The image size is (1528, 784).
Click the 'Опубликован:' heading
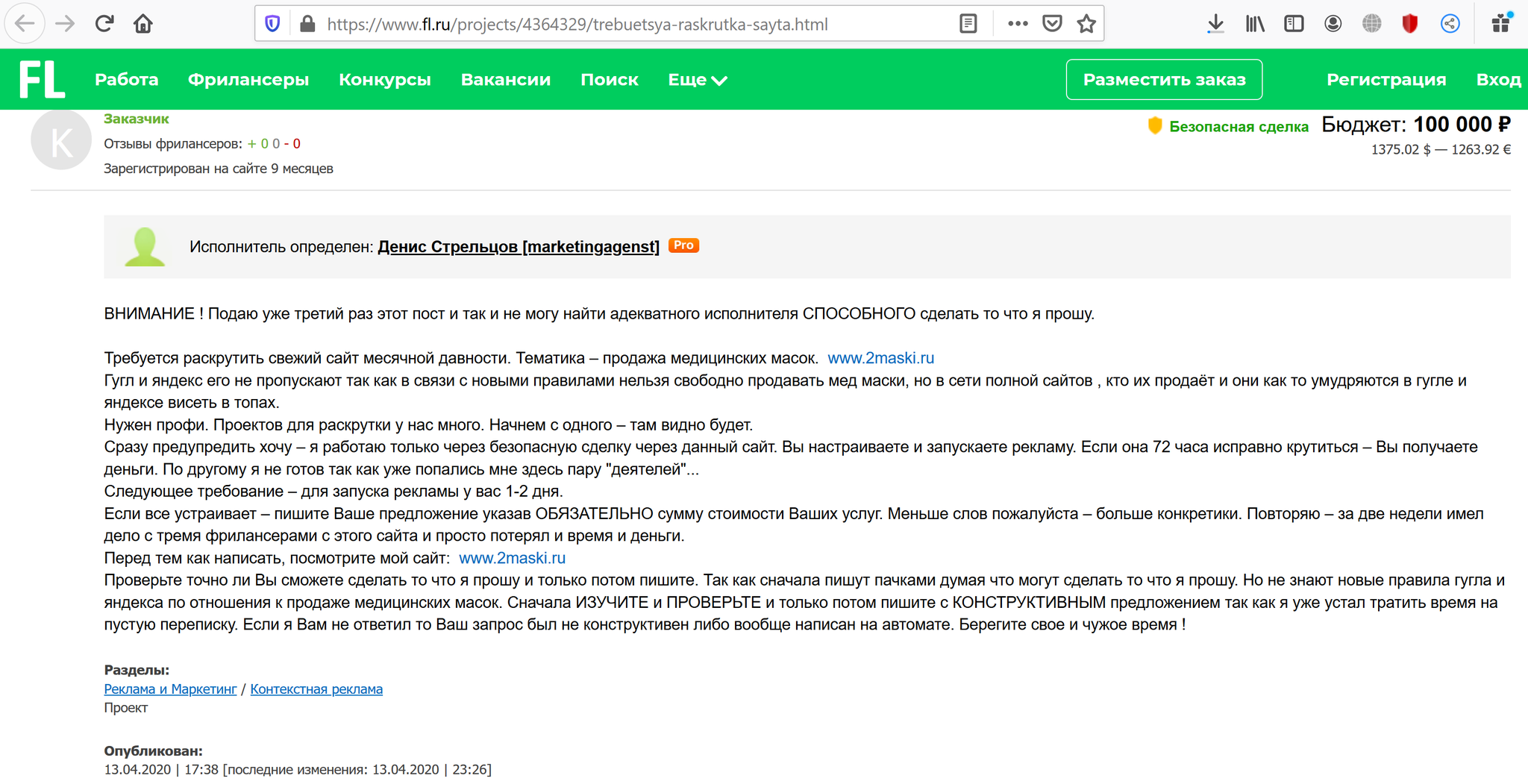pos(153,750)
